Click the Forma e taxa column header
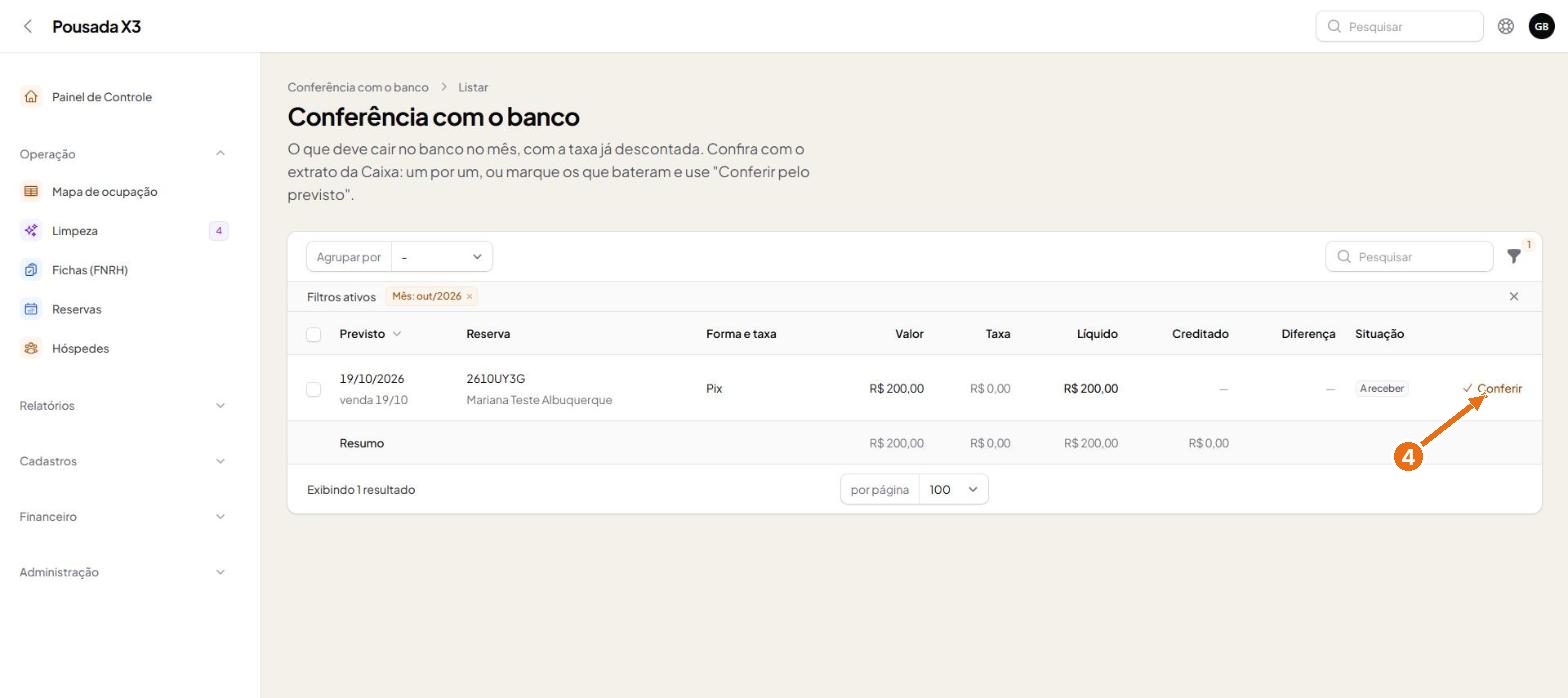The height and width of the screenshot is (698, 1568). click(x=741, y=334)
